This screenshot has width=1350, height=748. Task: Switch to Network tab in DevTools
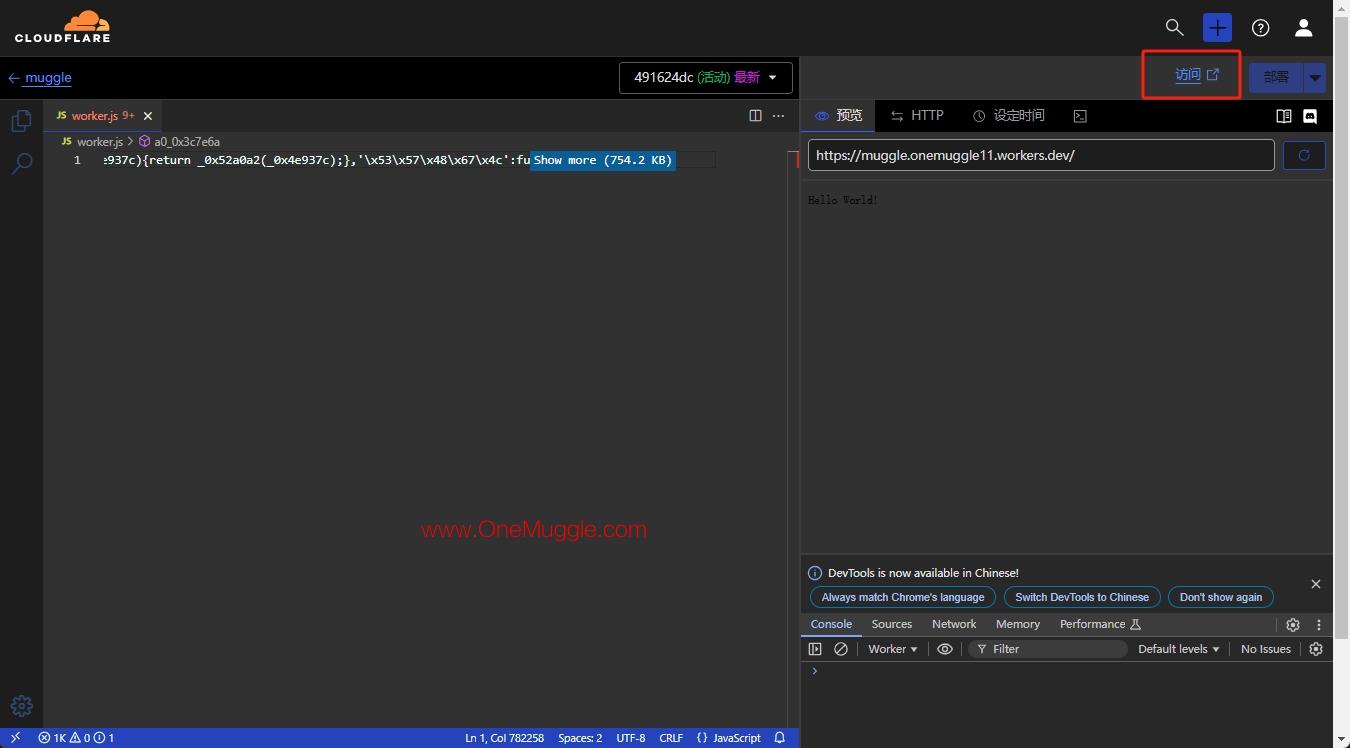[953, 624]
